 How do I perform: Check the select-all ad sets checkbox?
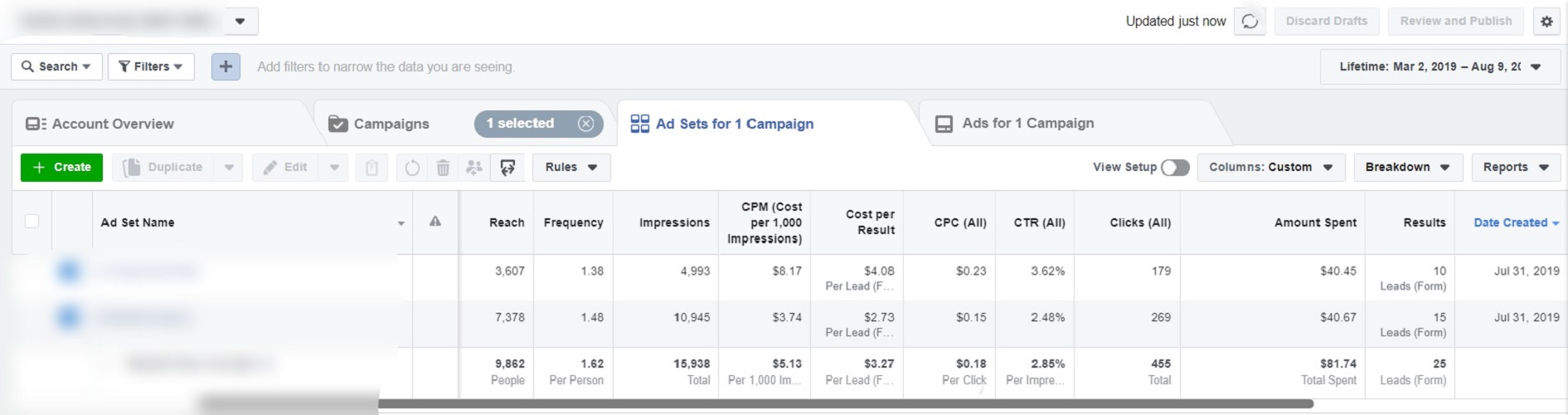(x=32, y=222)
